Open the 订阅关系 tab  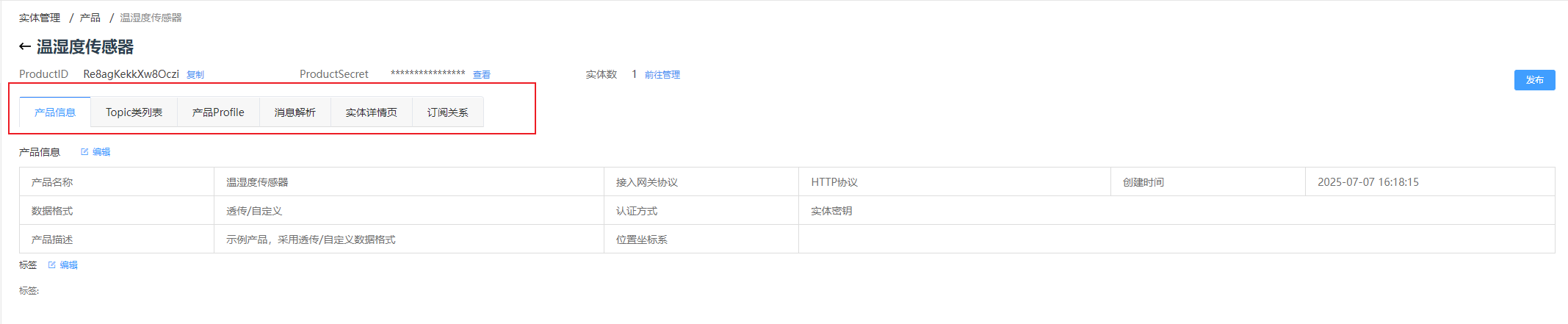[x=447, y=112]
